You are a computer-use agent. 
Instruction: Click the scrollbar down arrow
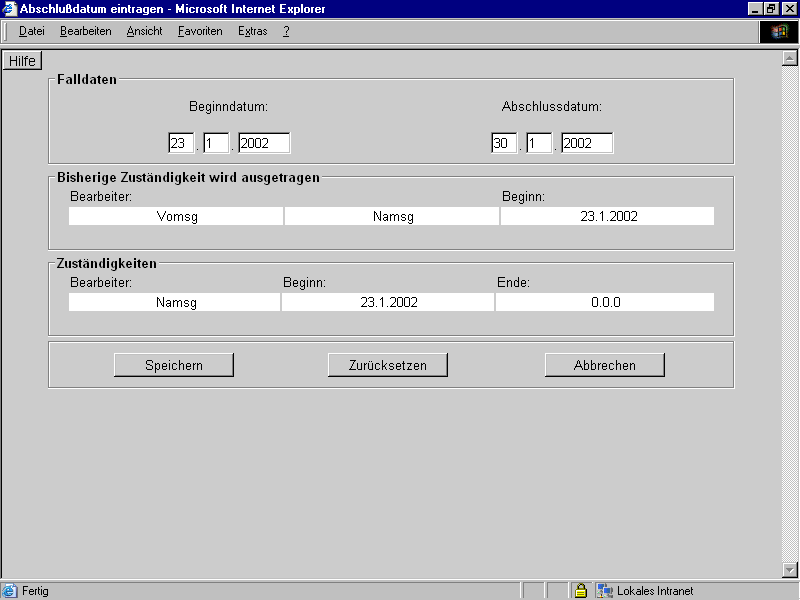click(x=789, y=570)
